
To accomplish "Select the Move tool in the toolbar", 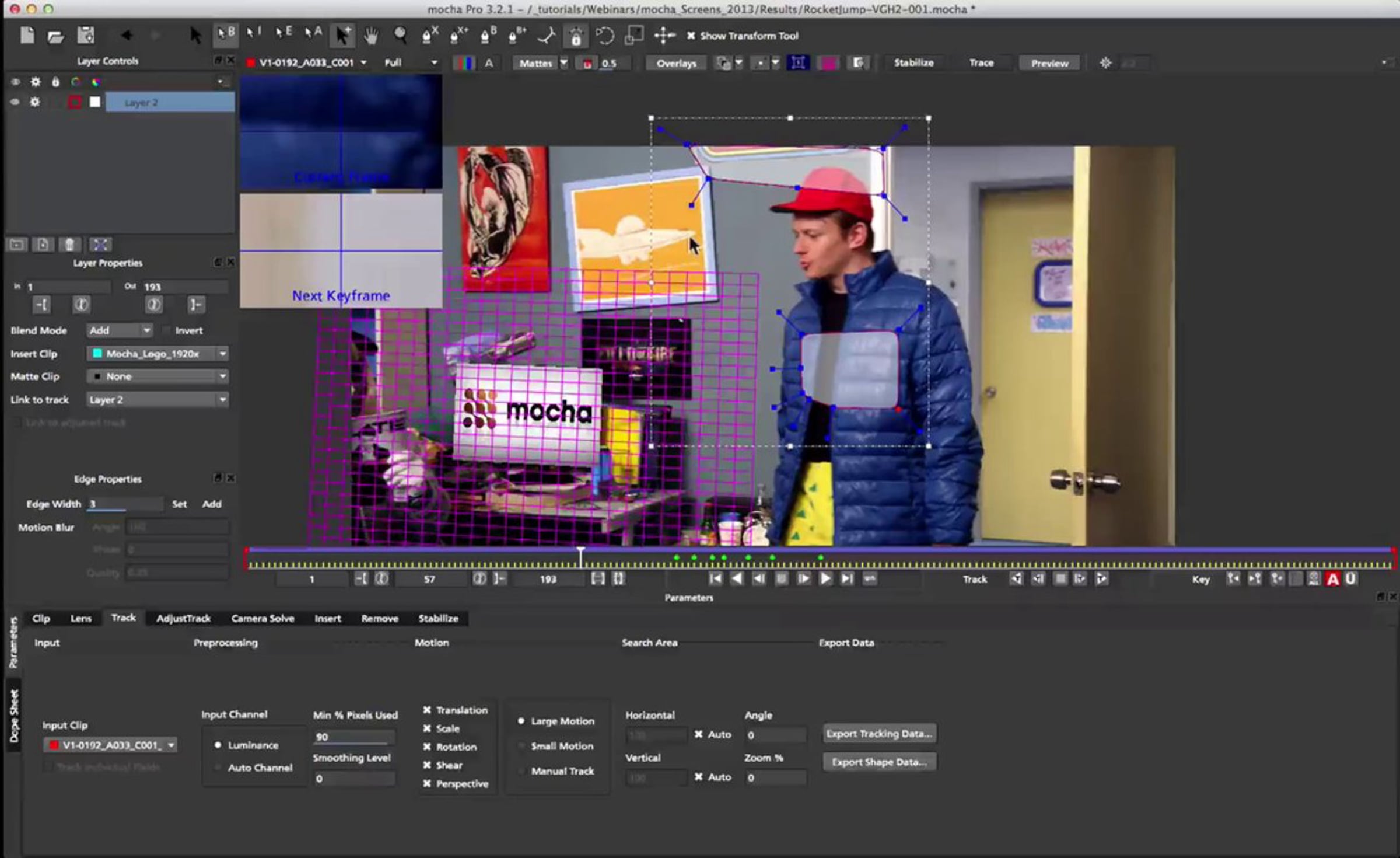I will [664, 36].
